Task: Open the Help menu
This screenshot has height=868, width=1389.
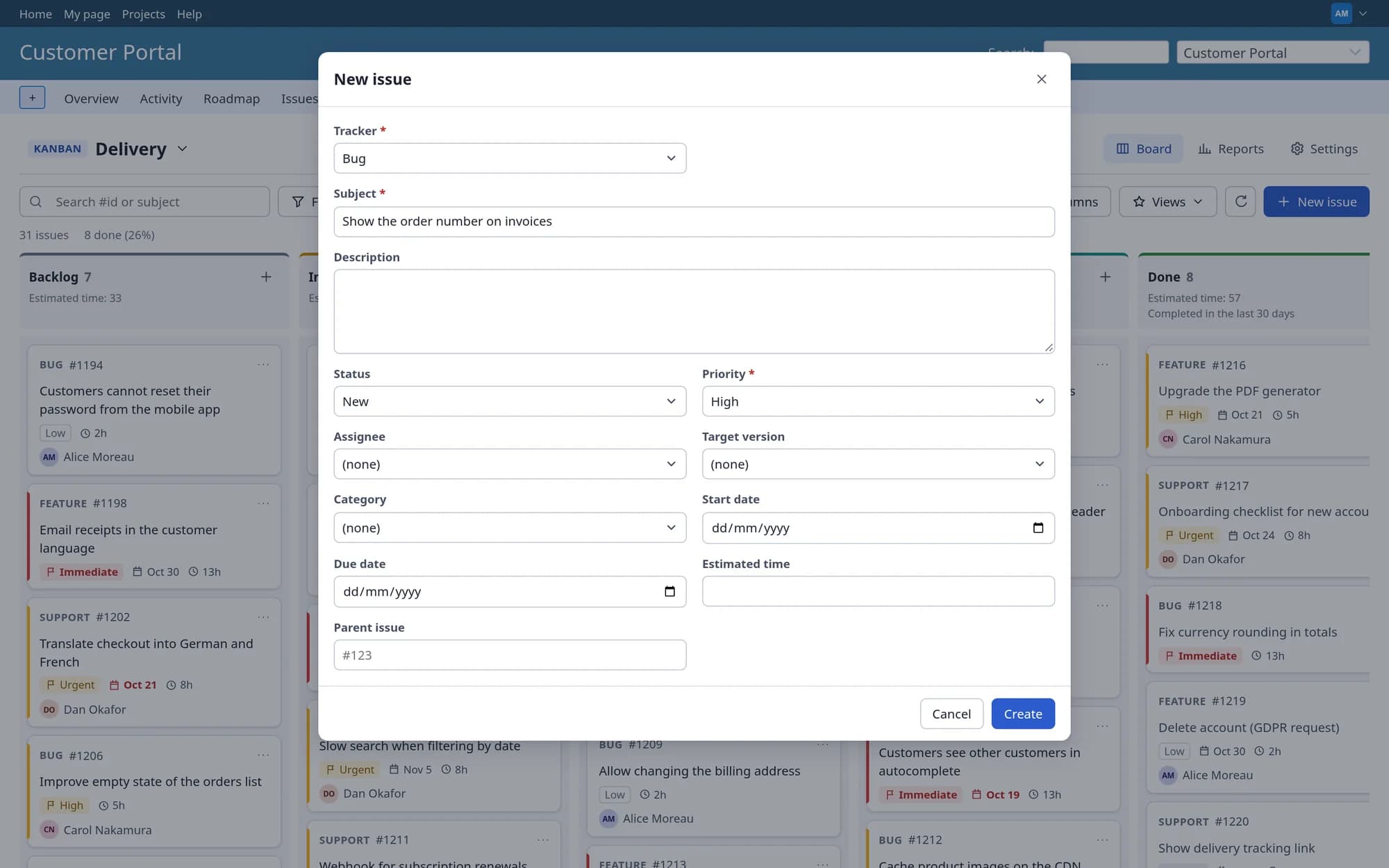Action: (189, 14)
